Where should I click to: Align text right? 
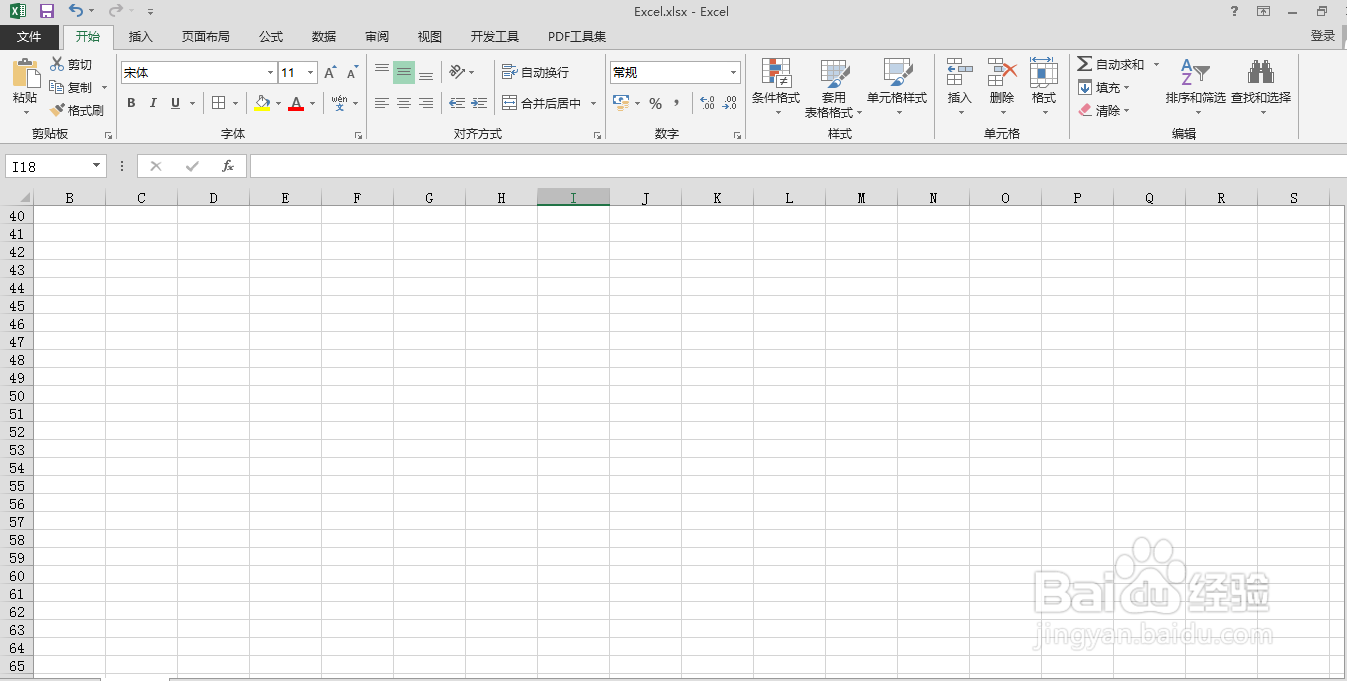[426, 103]
